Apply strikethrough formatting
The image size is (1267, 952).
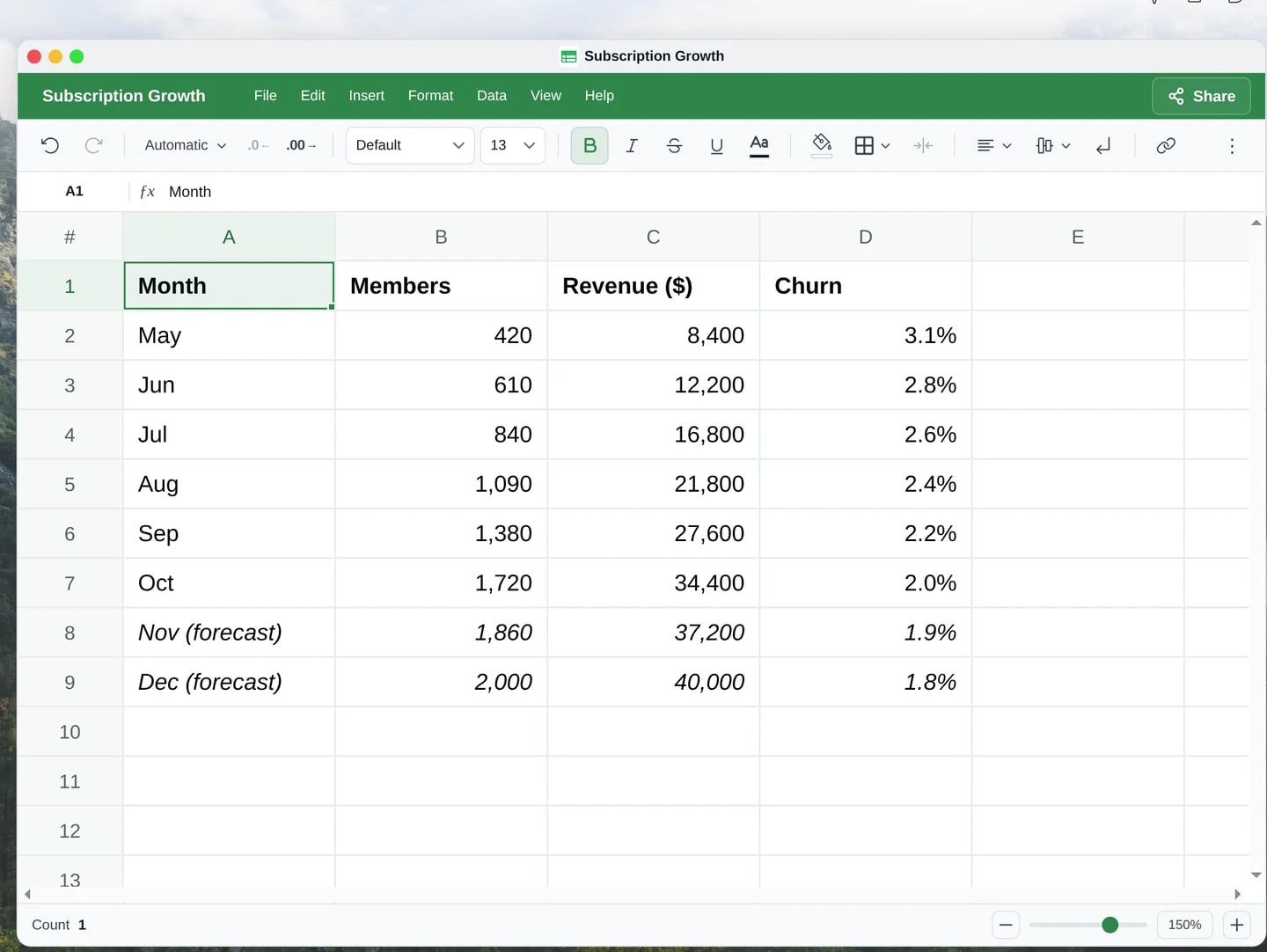click(x=674, y=145)
